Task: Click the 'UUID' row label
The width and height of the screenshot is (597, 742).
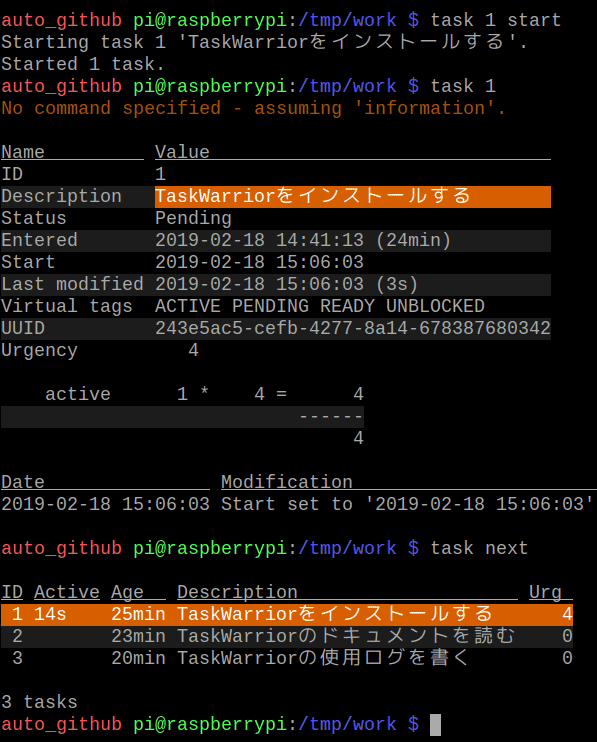Action: pos(23,328)
